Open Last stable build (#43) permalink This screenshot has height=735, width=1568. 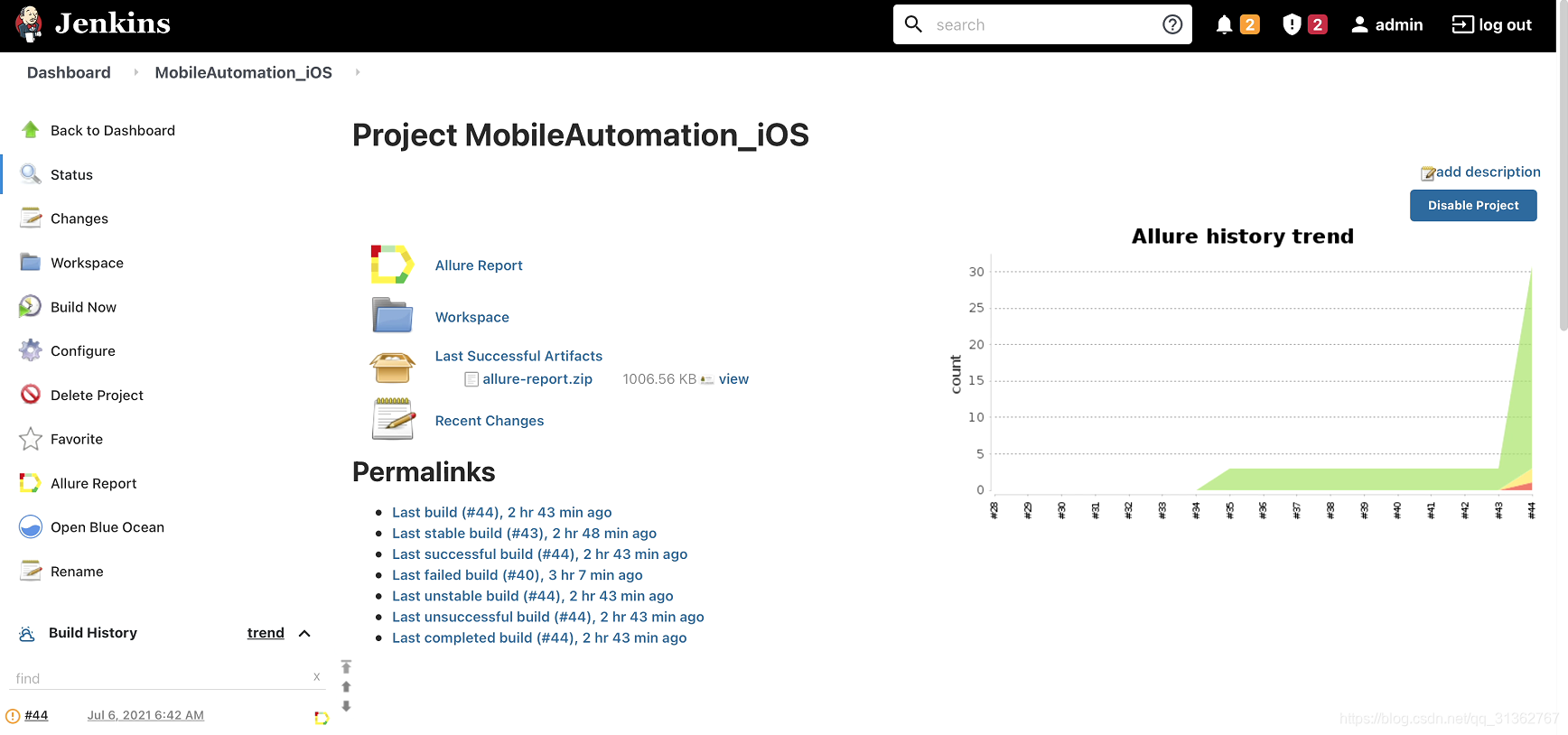point(524,534)
